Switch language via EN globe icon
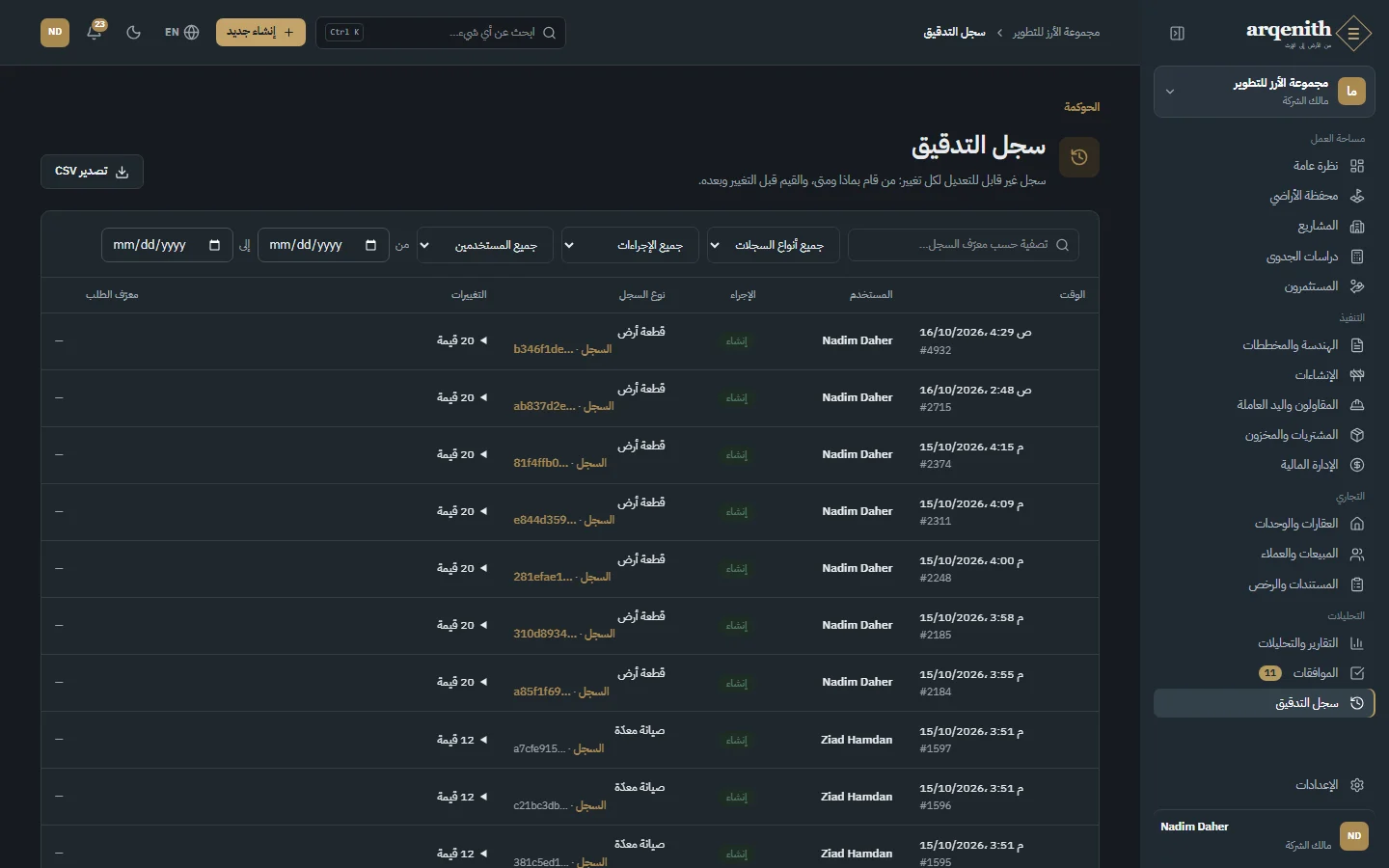 [181, 32]
